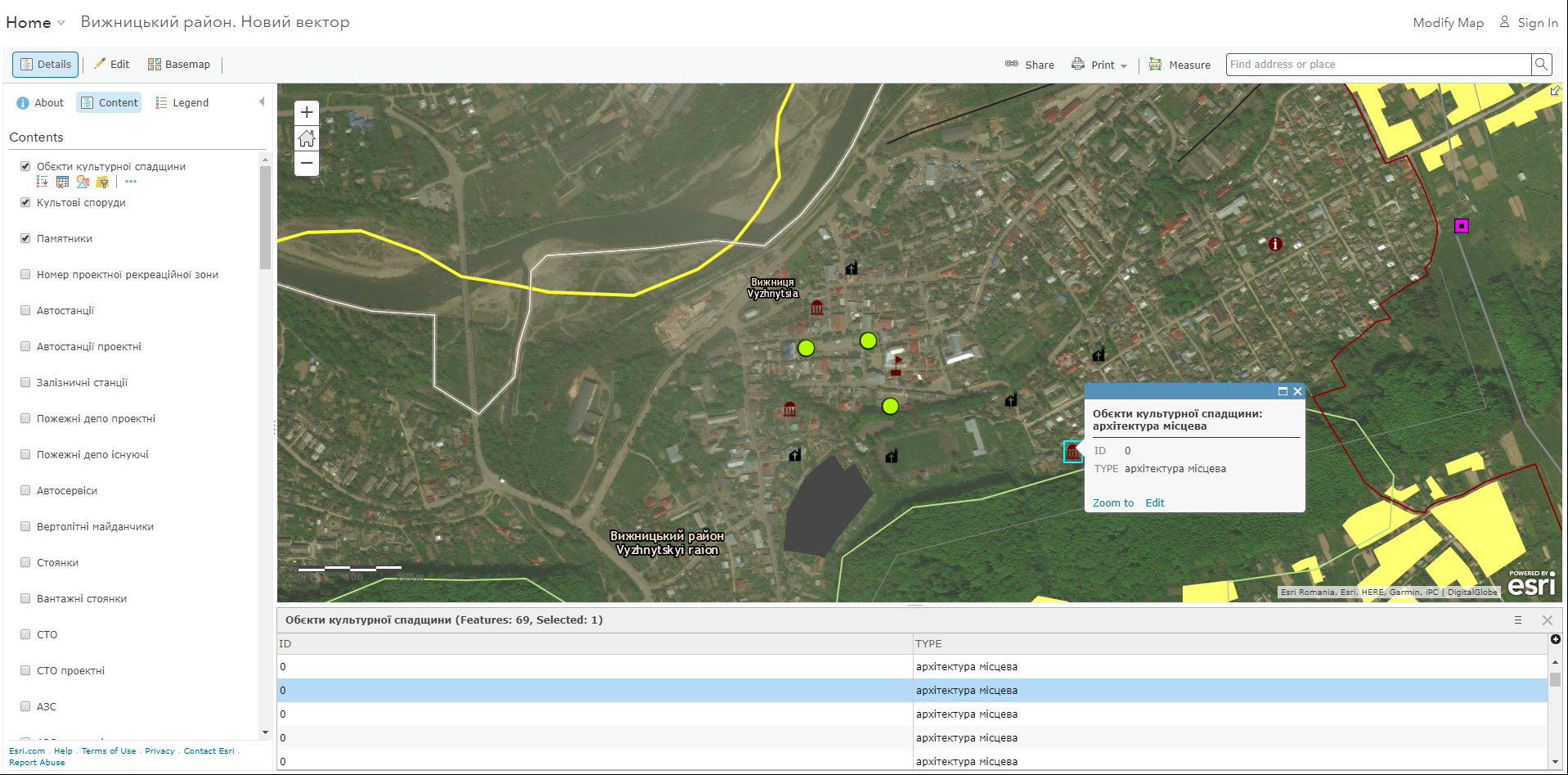Viewport: 1568px width, 775px height.
Task: Uncheck the Памятники layer
Action: click(x=25, y=238)
